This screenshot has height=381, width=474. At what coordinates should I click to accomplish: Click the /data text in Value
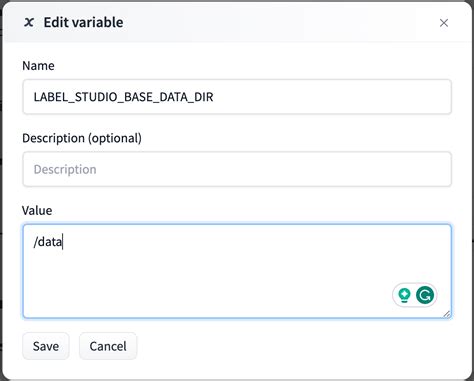48,242
